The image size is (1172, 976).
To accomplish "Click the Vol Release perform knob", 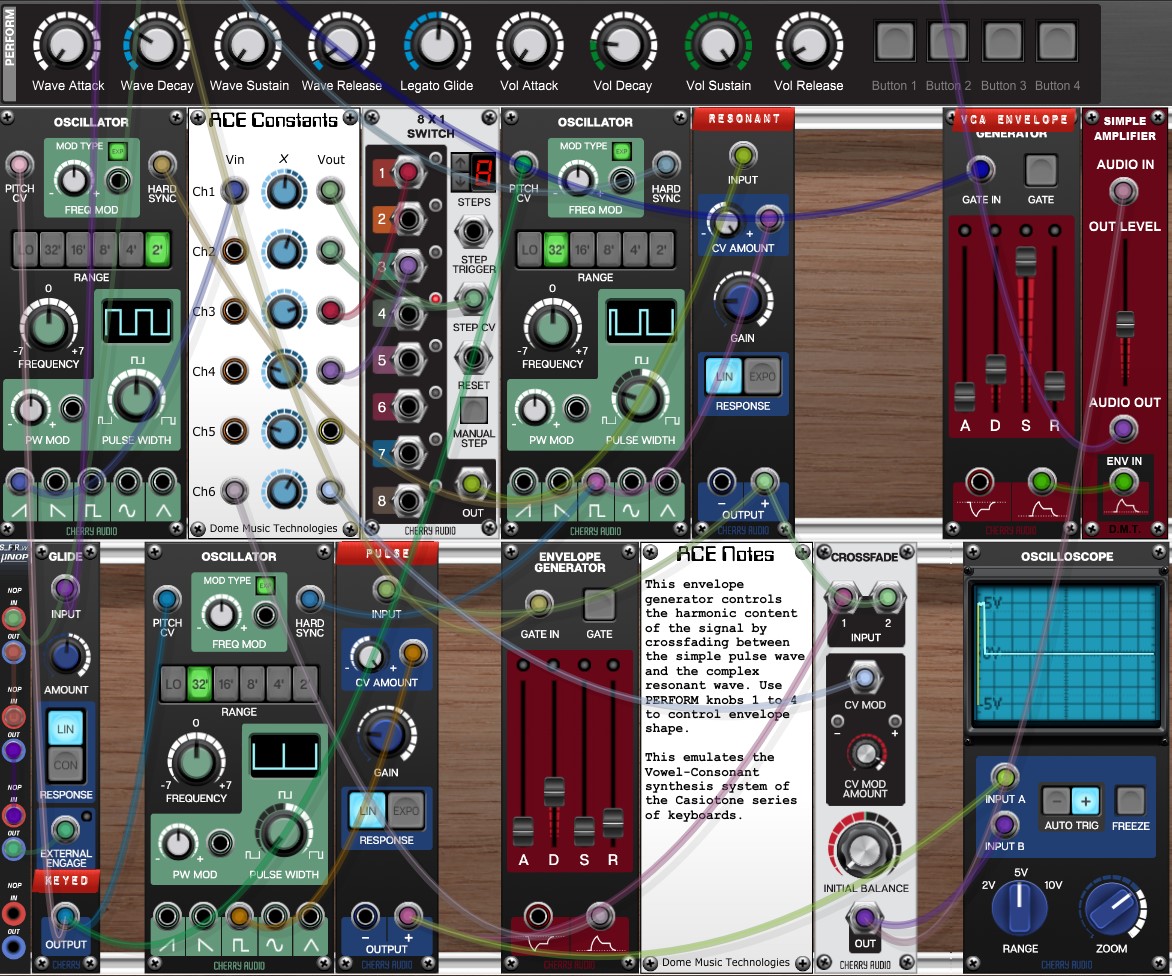I will [809, 45].
